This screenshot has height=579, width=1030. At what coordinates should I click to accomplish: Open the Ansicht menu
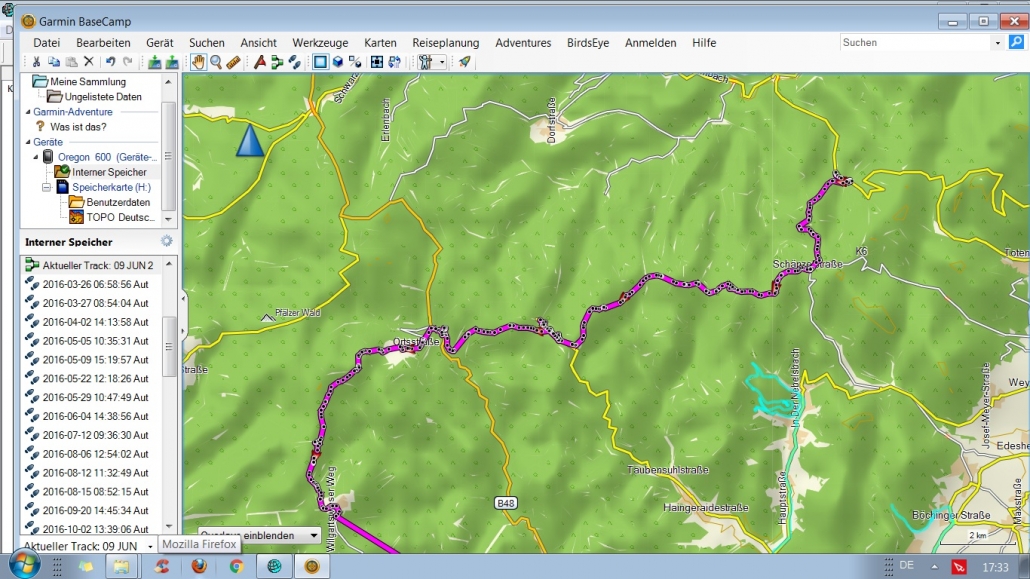[x=258, y=43]
